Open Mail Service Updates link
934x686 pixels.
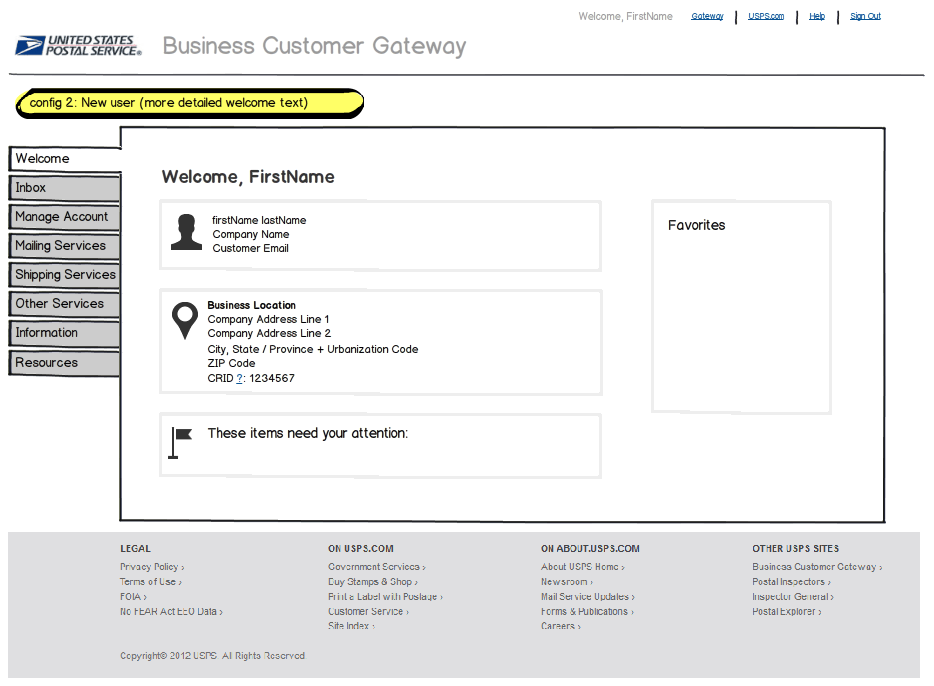click(x=588, y=597)
